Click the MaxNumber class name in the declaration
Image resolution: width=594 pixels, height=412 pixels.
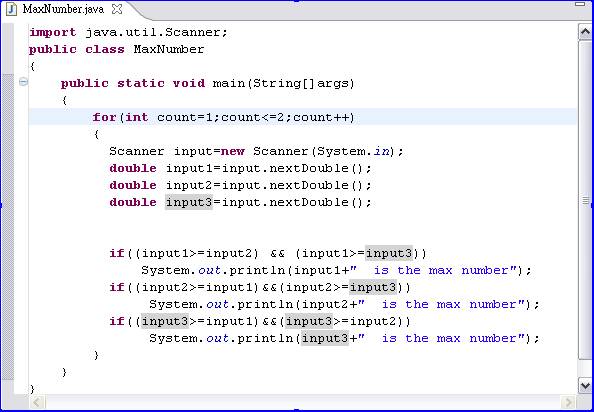(169, 50)
